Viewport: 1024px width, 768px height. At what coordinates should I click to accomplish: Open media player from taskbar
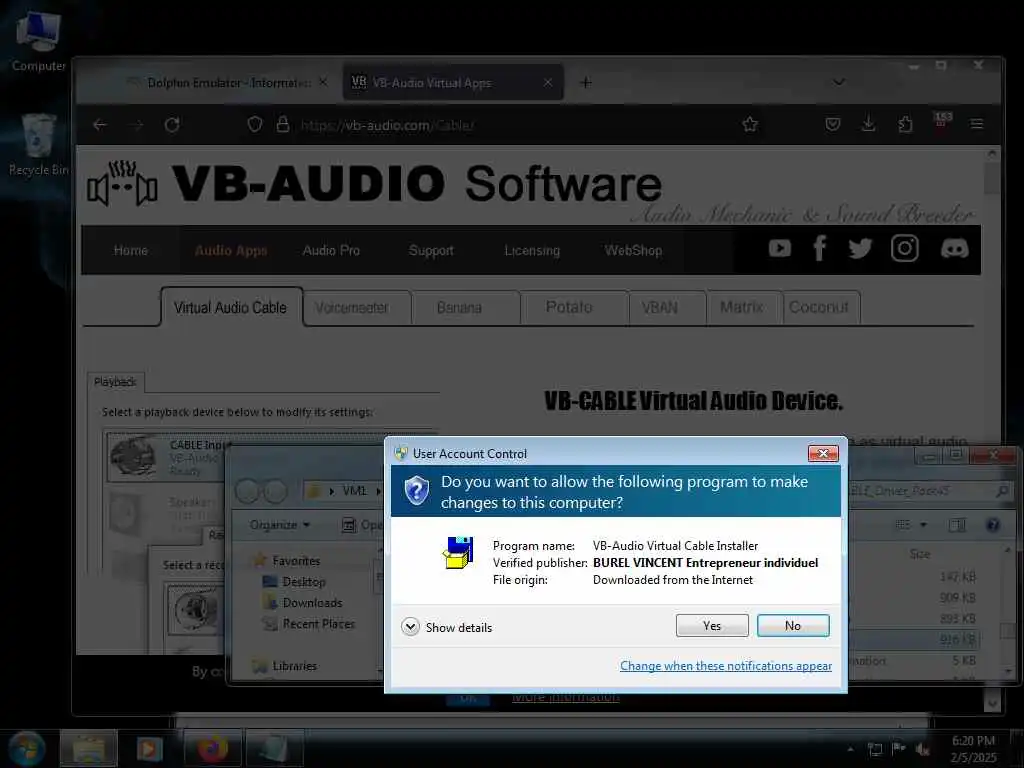150,749
